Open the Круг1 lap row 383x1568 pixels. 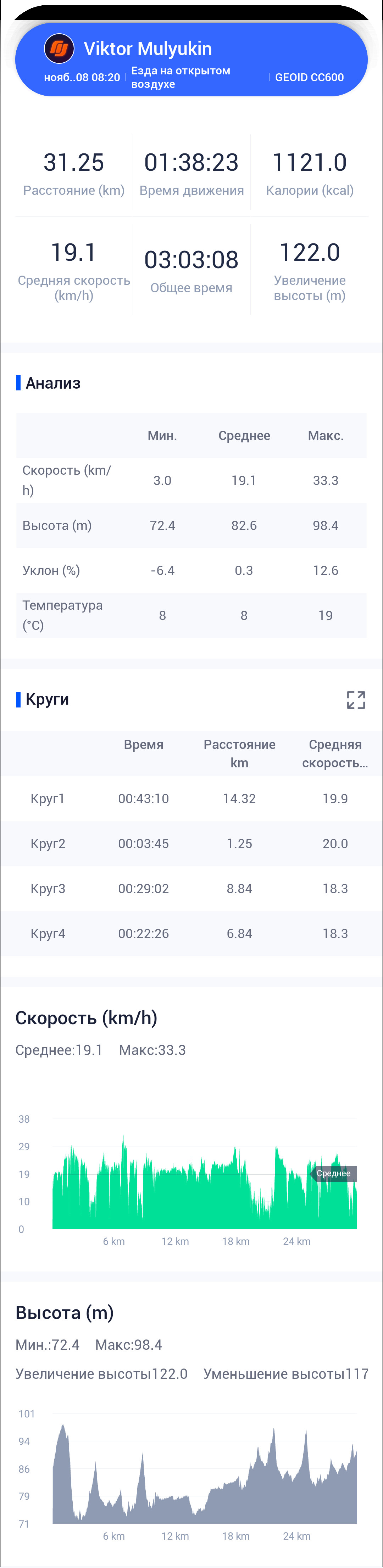[x=191, y=799]
